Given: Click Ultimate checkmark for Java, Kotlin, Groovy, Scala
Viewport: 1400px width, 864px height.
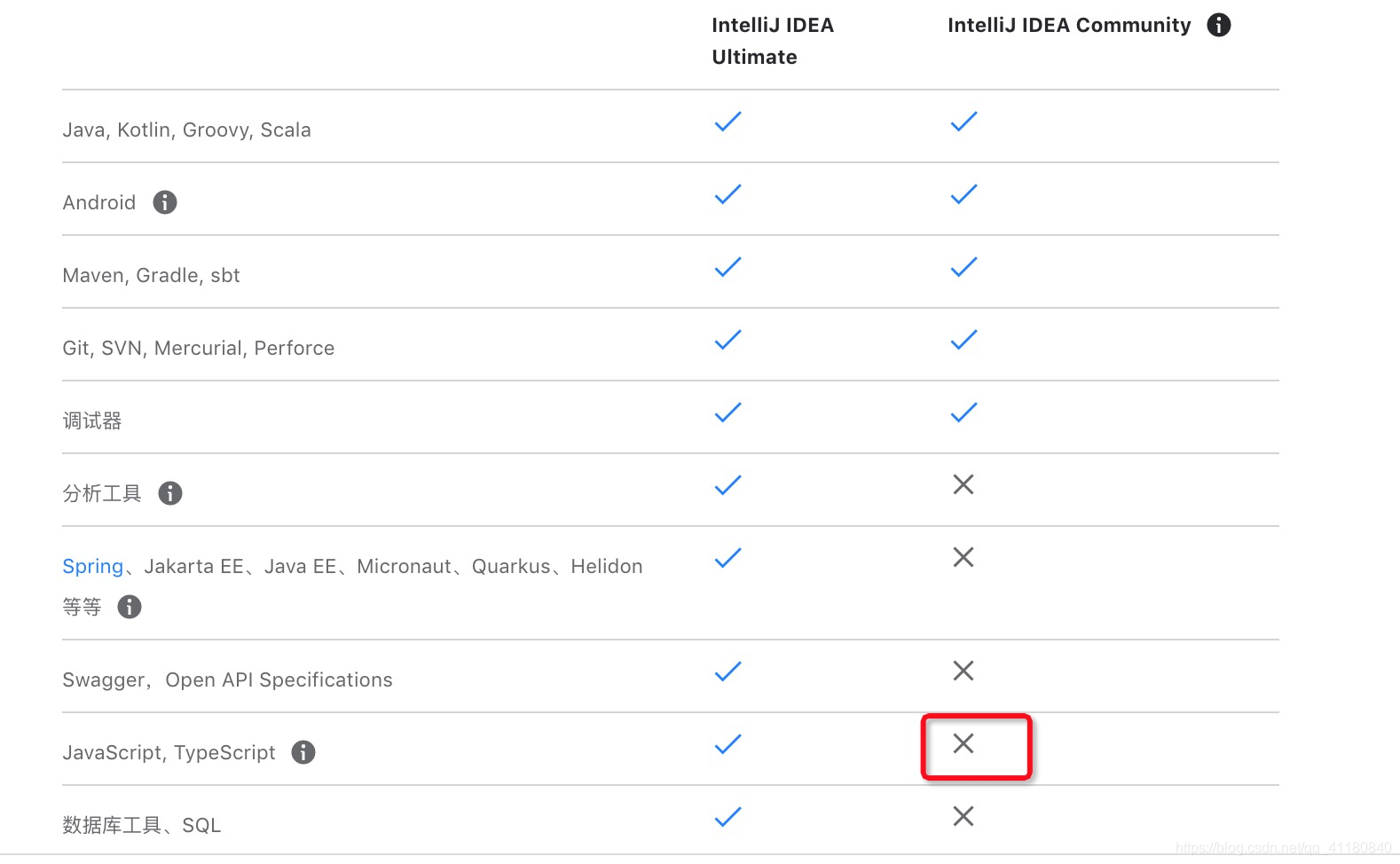Looking at the screenshot, I should coord(728,122).
